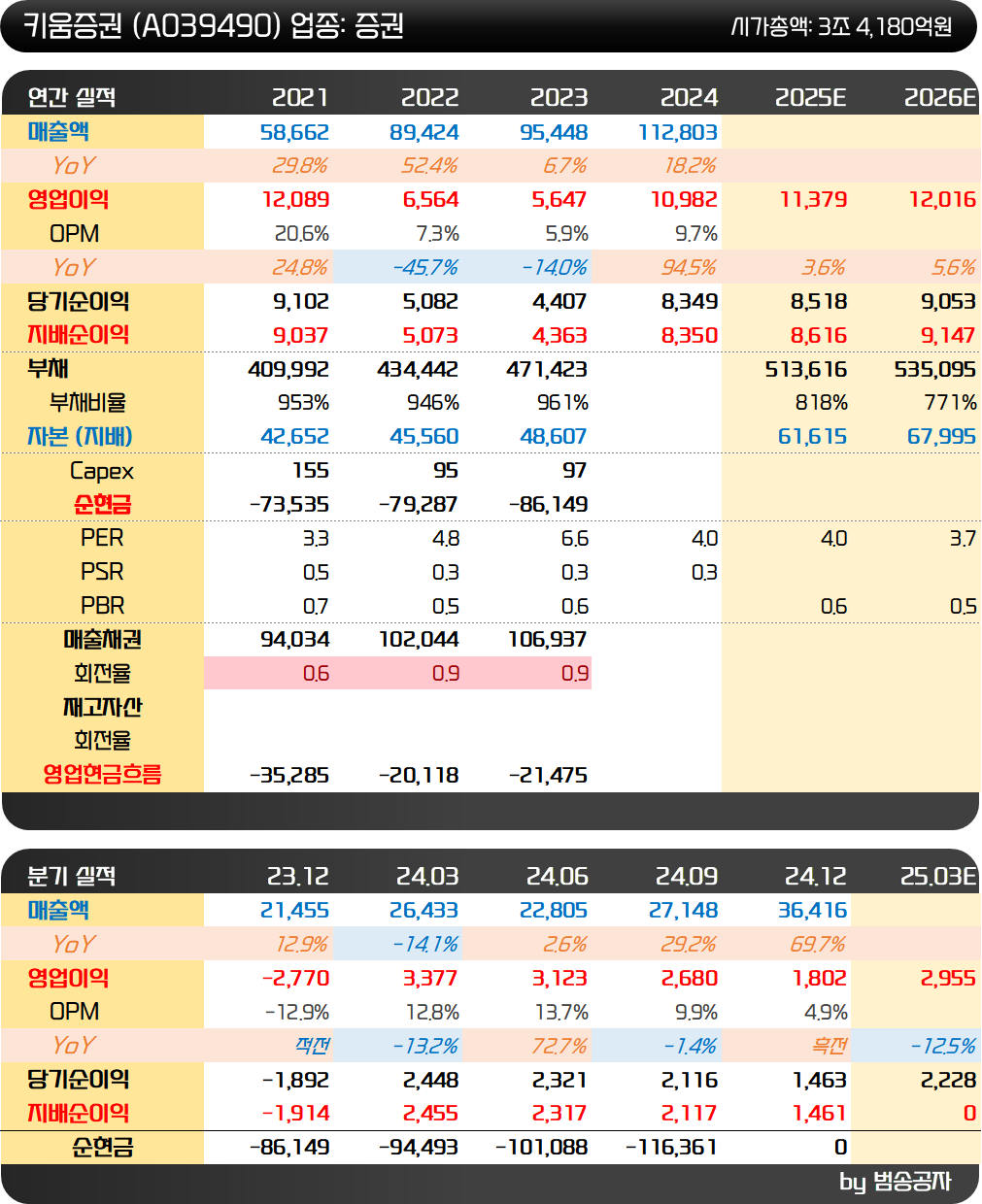
Task: Select the 시가총액 3조 4,180억원 label
Action: 842,26
